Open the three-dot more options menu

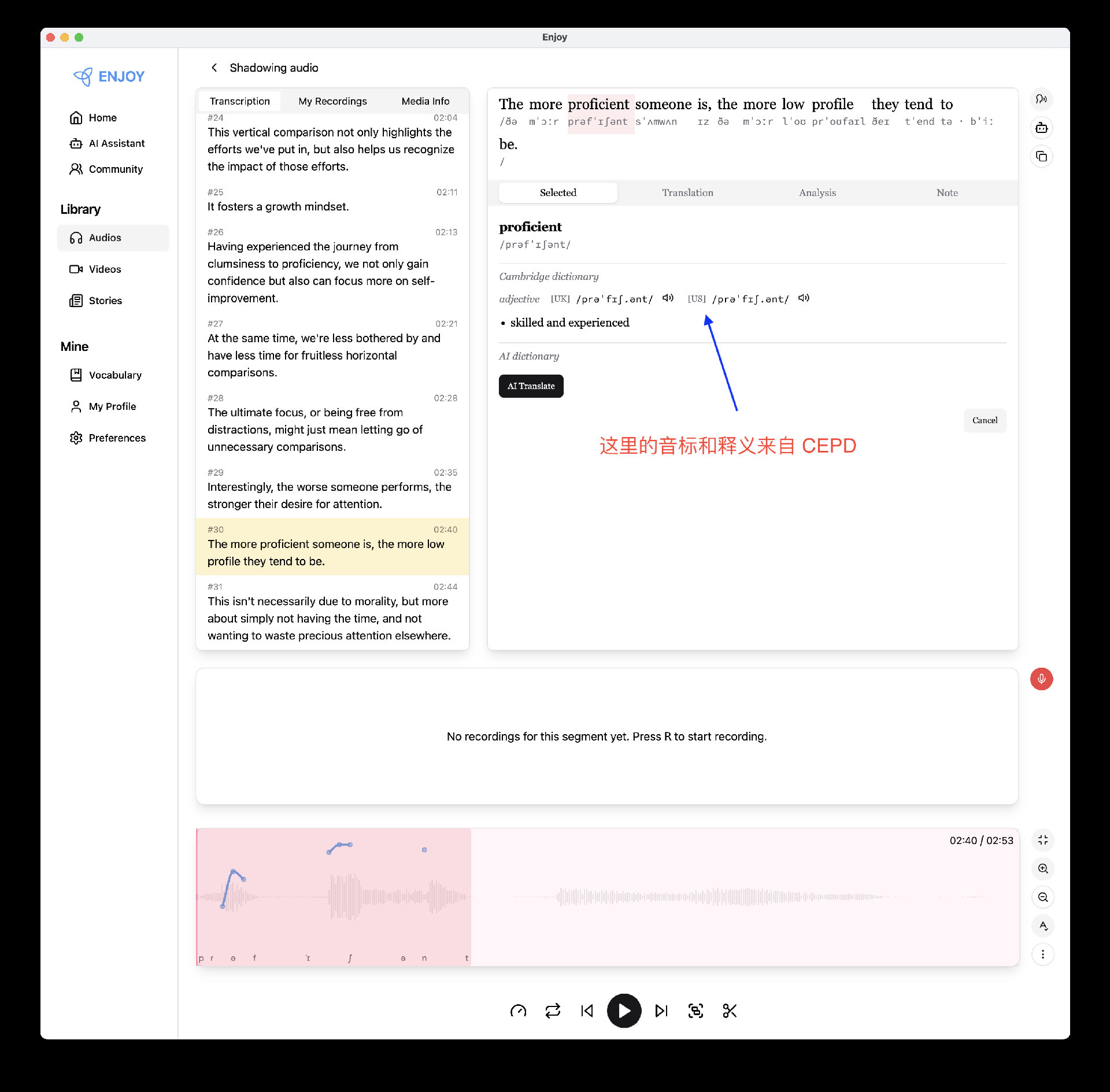click(1042, 954)
